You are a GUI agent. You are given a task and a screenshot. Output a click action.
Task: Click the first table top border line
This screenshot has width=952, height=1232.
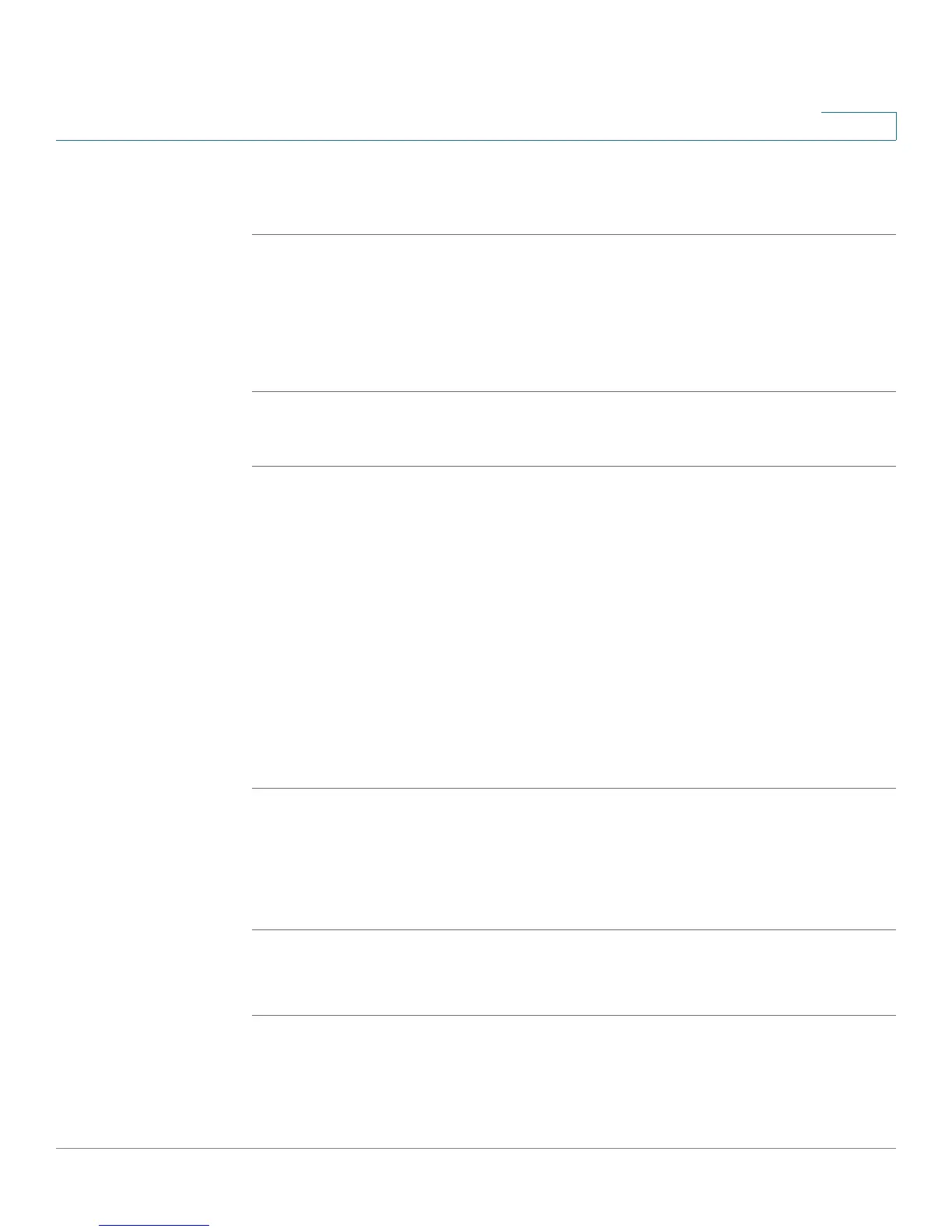pyautogui.click(x=574, y=234)
